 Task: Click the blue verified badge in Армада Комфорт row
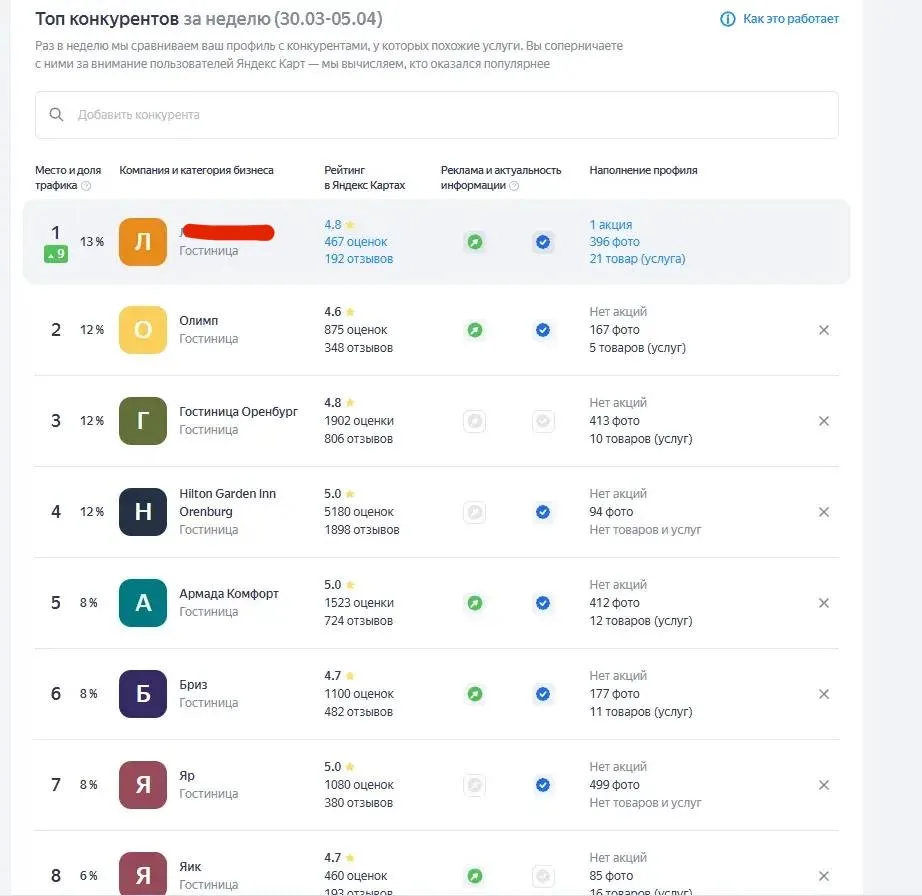543,603
